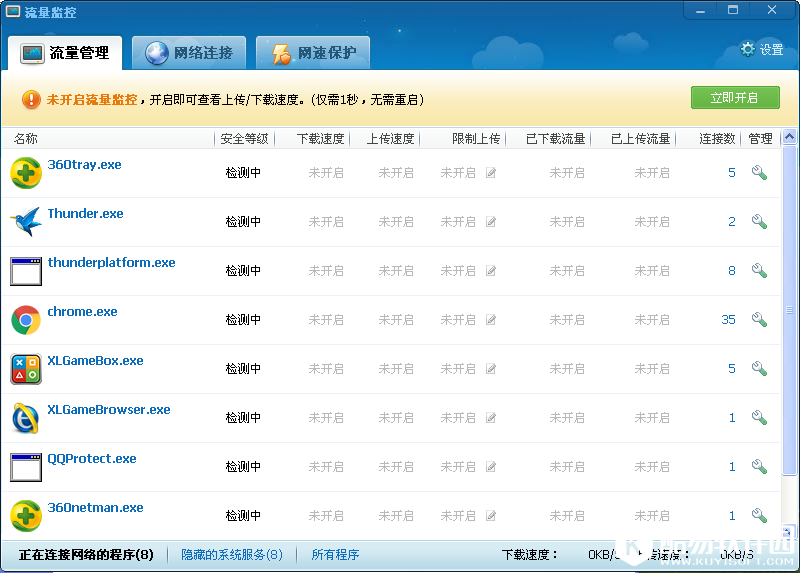Click chrome.exe connection count 35
The image size is (800, 573).
pos(728,320)
